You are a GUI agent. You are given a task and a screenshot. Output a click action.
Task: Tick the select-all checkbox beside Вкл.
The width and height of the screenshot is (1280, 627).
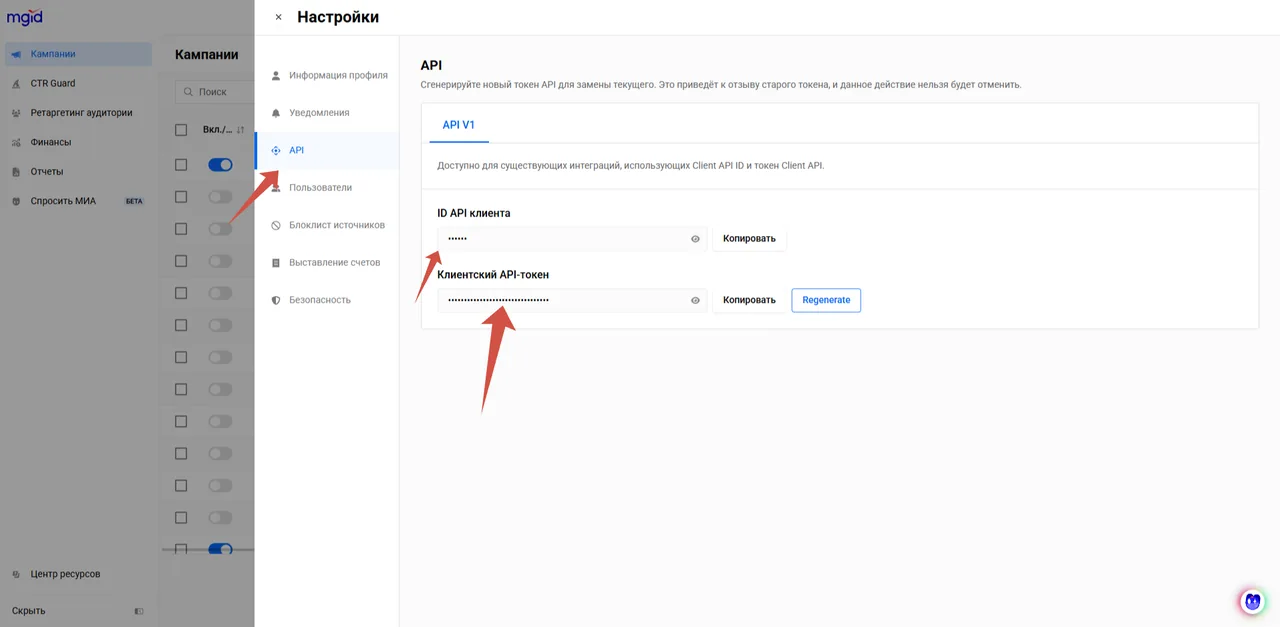coord(181,130)
